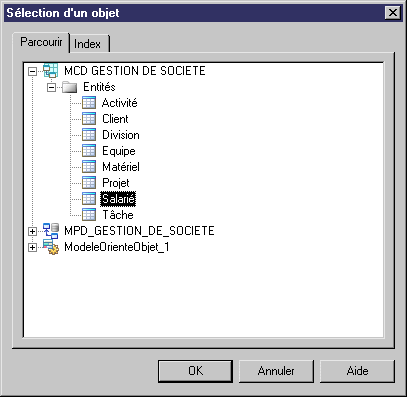Select the Projet entity in tree
The height and width of the screenshot is (397, 407).
(116, 183)
